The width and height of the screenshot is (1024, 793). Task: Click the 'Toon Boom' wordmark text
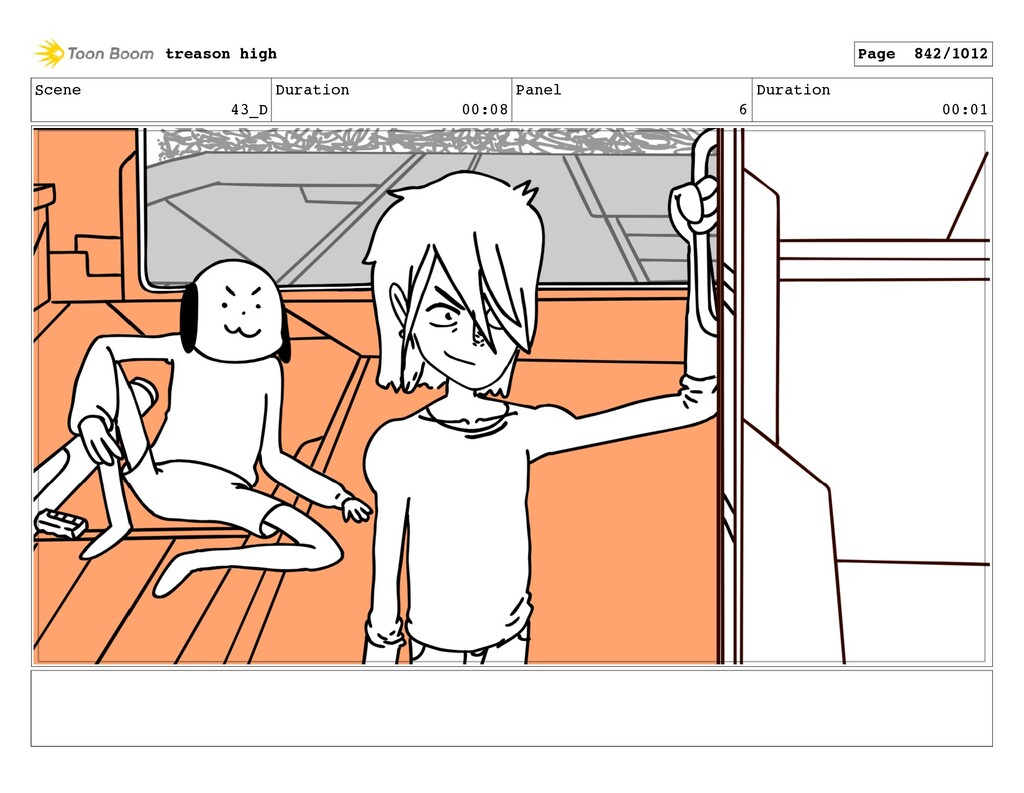tap(110, 54)
